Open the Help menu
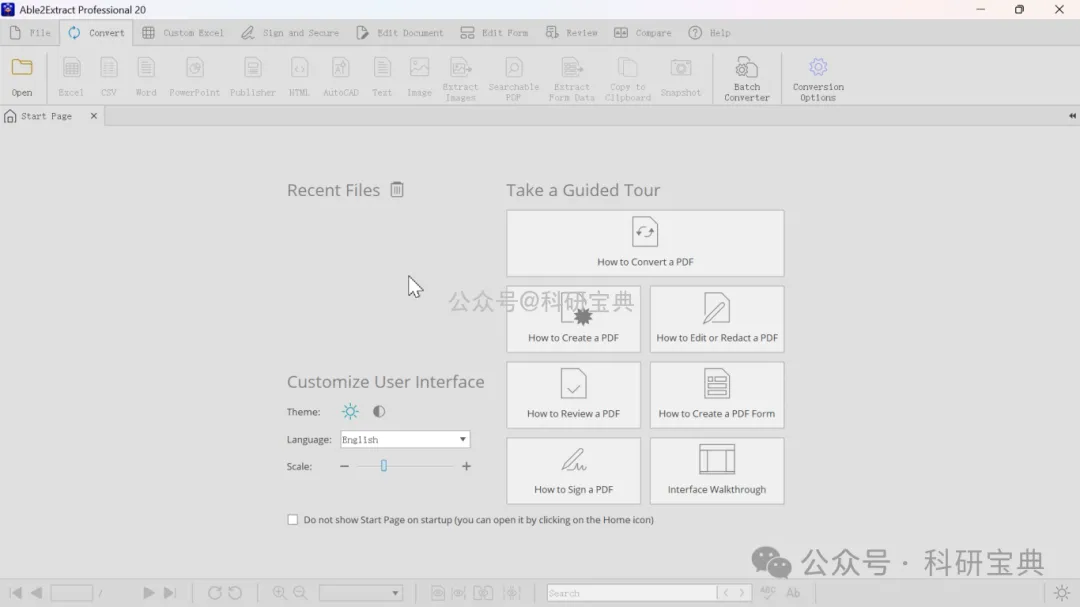 coord(709,32)
